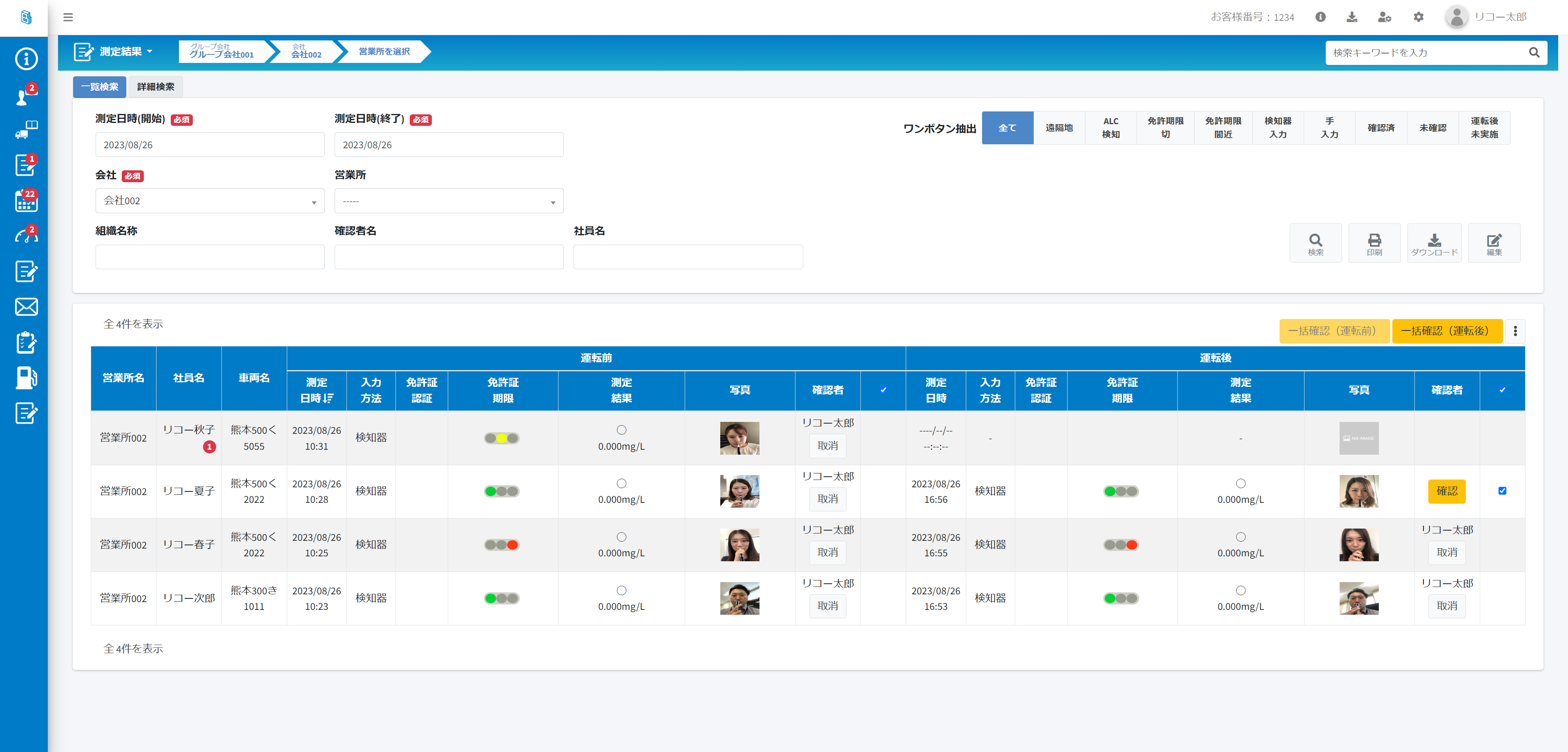The width and height of the screenshot is (1568, 752).
Task: Open the 会社 company dropdown
Action: pyautogui.click(x=210, y=201)
